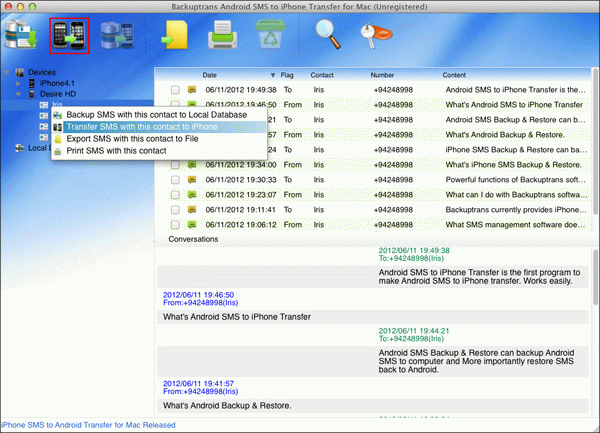Choose Print SMS with this contact
This screenshot has width=600, height=433.
(x=159, y=151)
